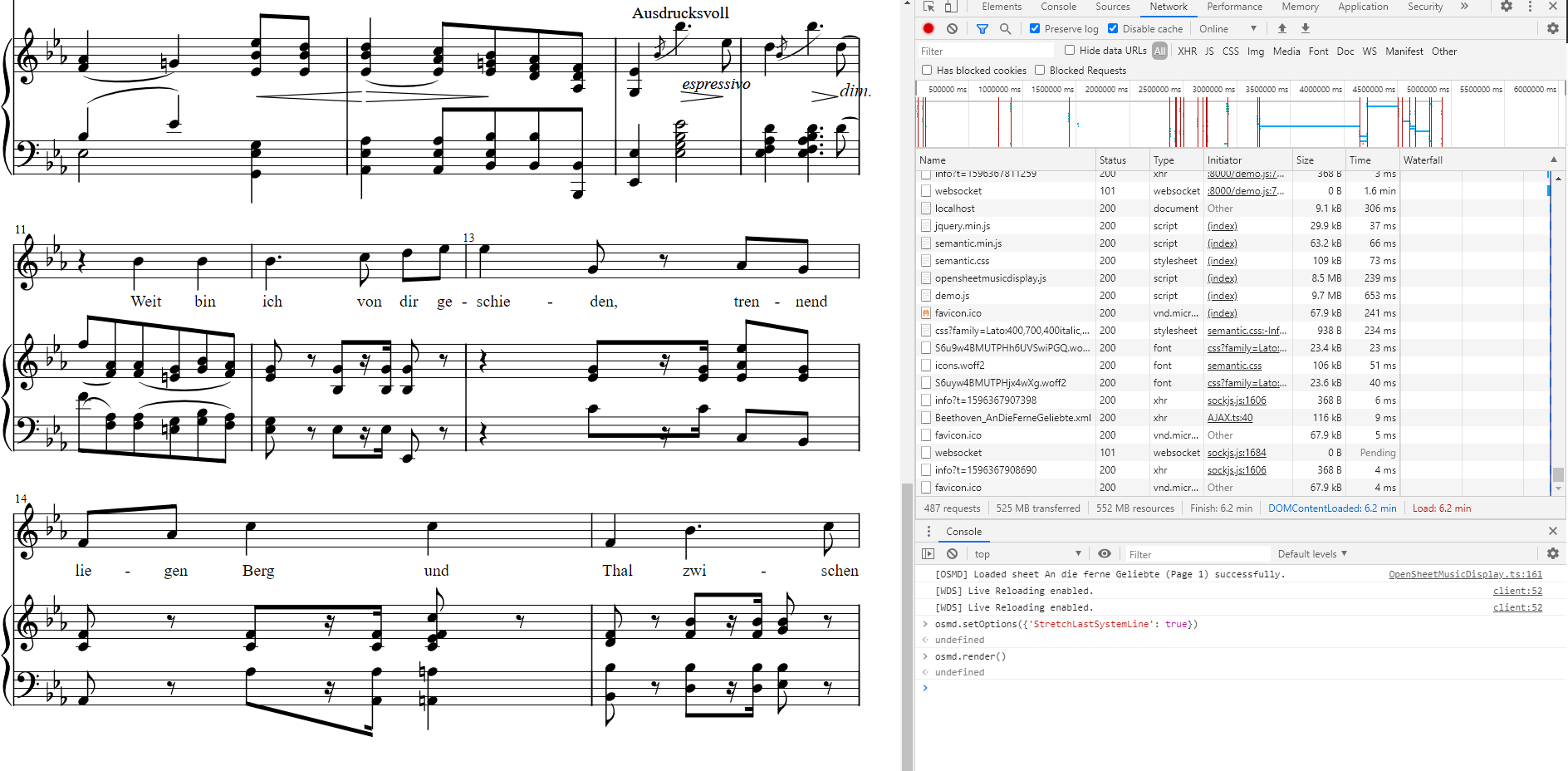This screenshot has width=1568, height=771.
Task: Open the top JavaScript context dropdown
Action: coord(1027,554)
